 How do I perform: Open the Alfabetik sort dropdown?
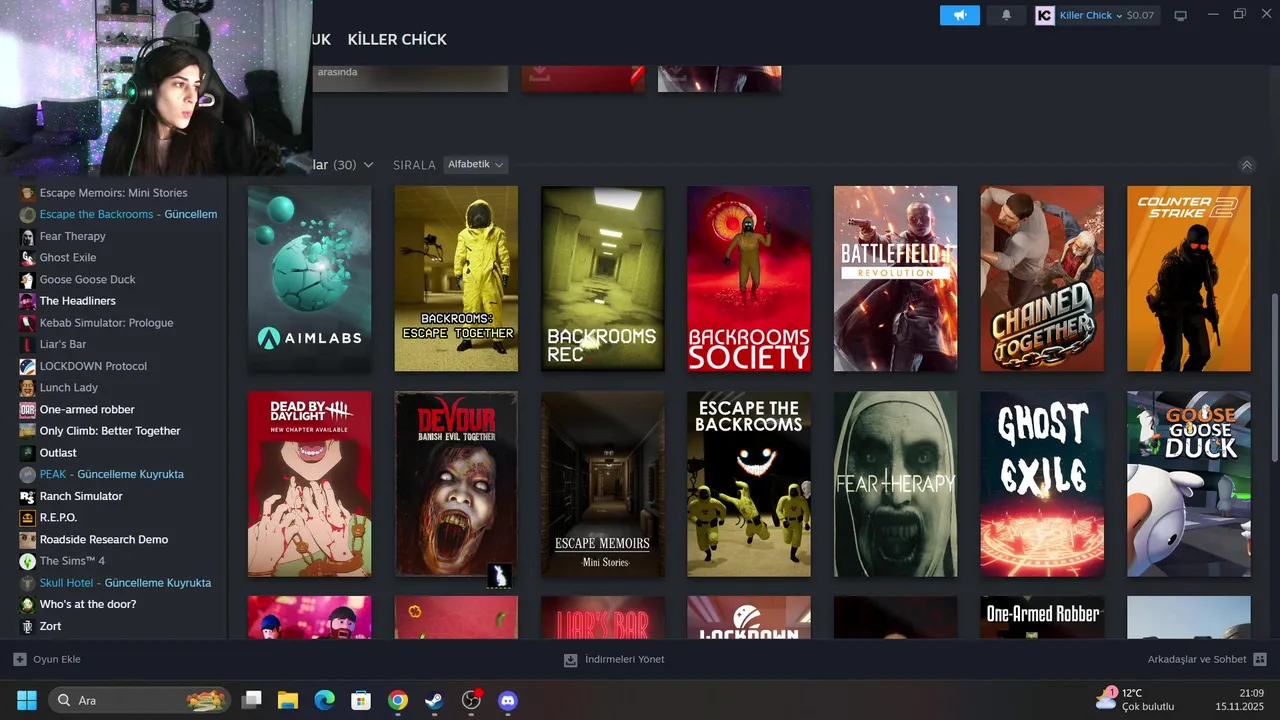point(475,164)
